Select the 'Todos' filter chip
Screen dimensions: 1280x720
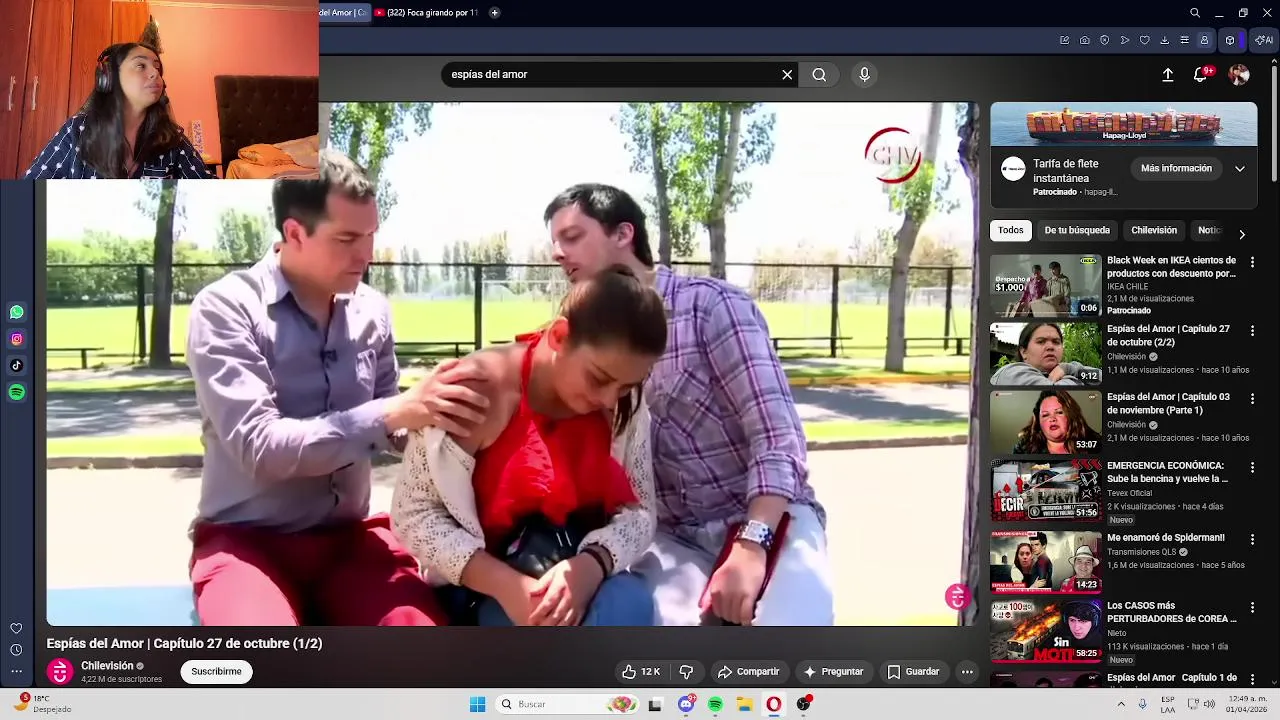point(1011,230)
